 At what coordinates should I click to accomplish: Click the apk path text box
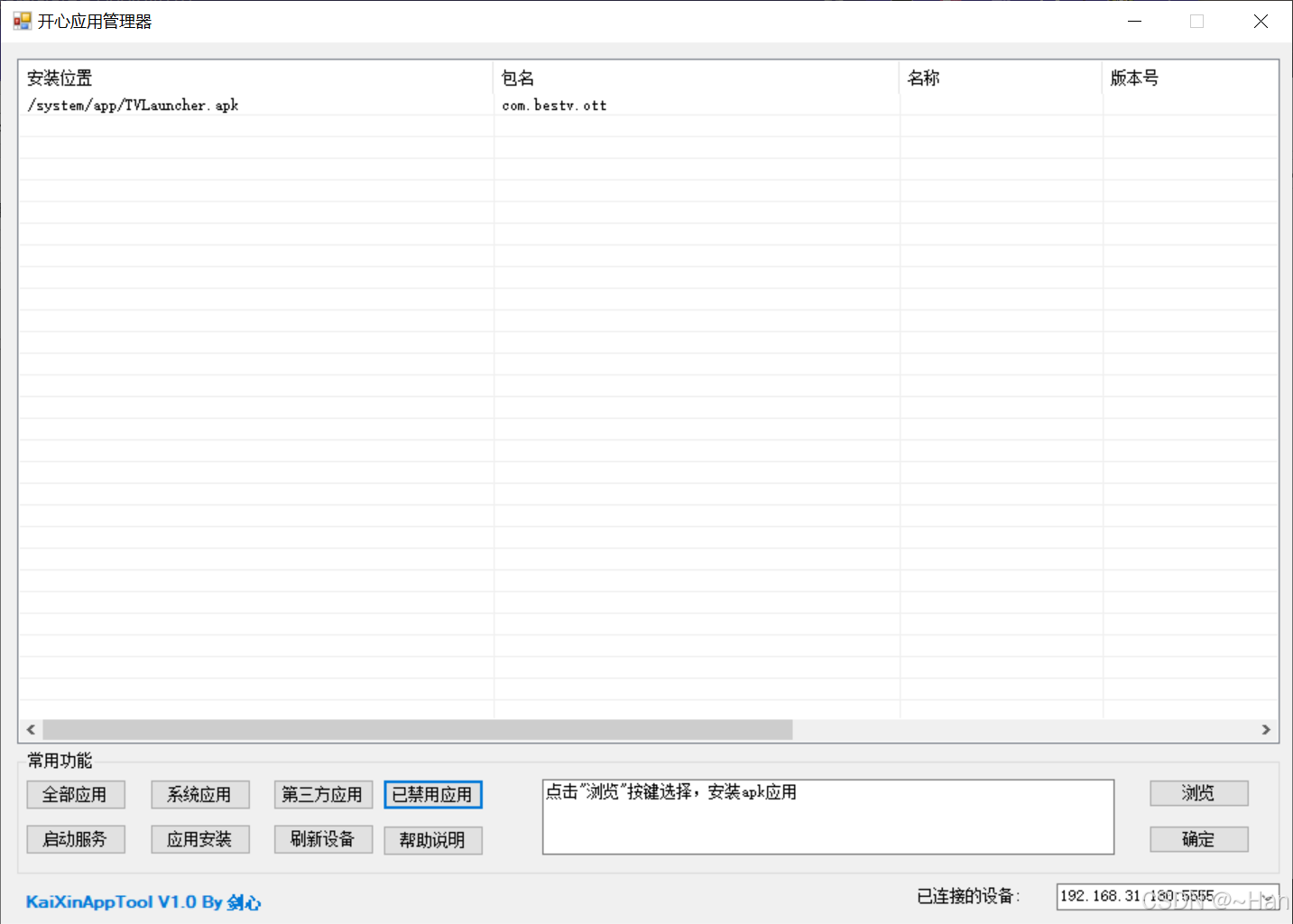coord(828,817)
